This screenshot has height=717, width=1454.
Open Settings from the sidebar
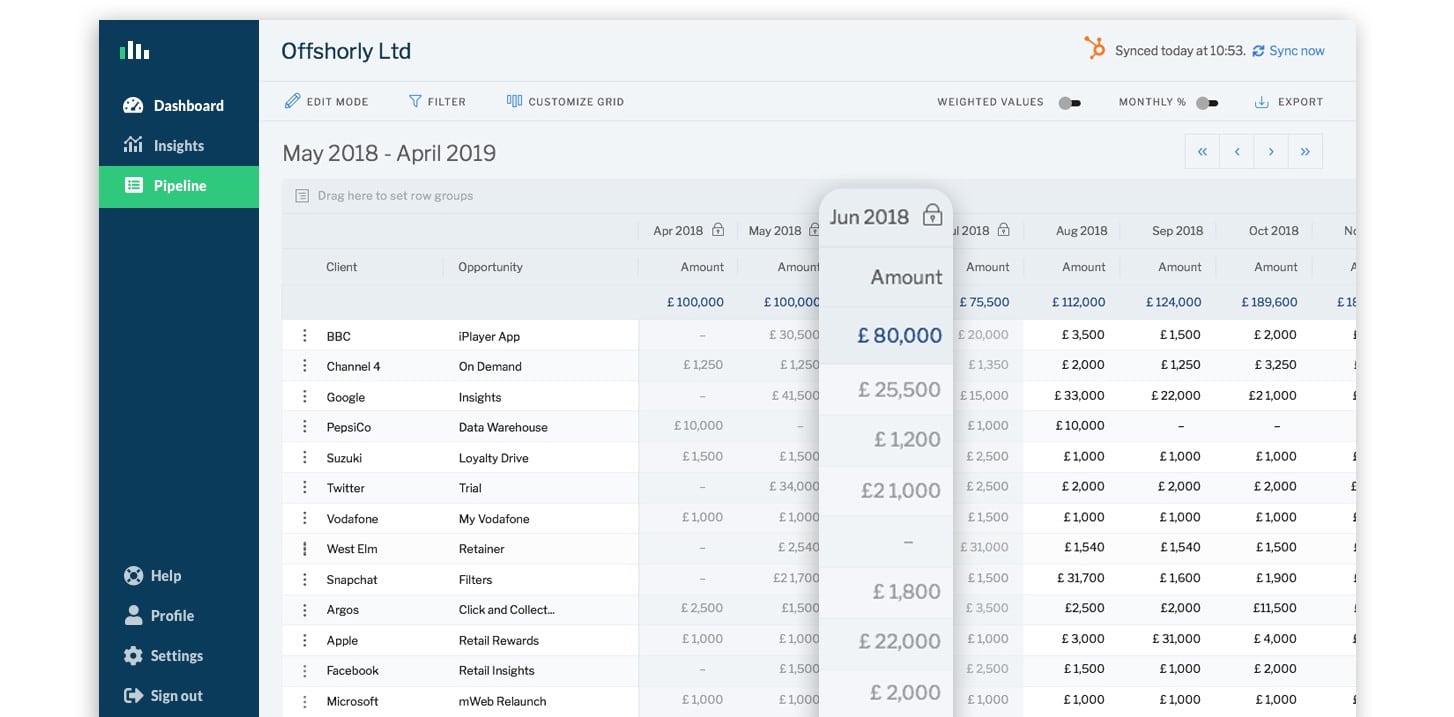point(163,656)
